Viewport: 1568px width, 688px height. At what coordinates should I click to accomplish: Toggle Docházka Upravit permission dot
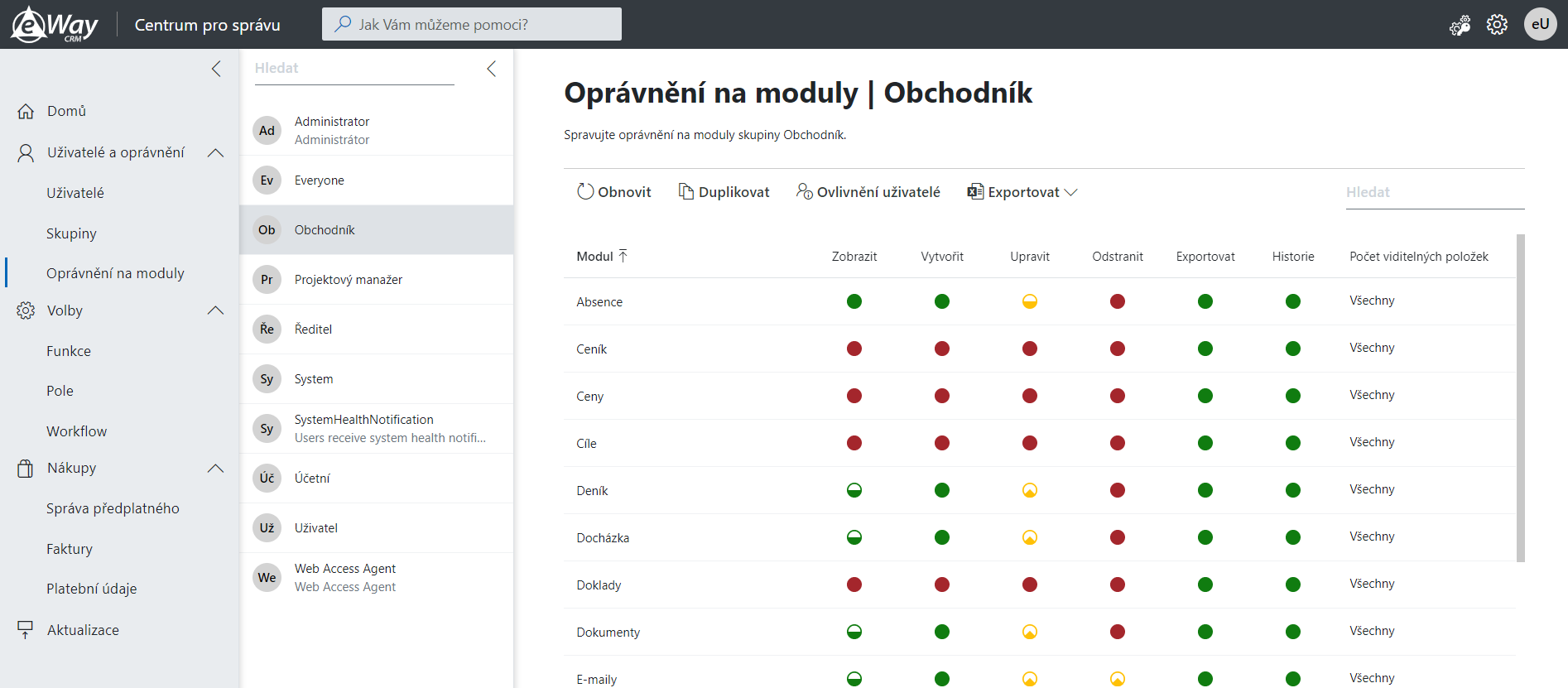(1030, 537)
